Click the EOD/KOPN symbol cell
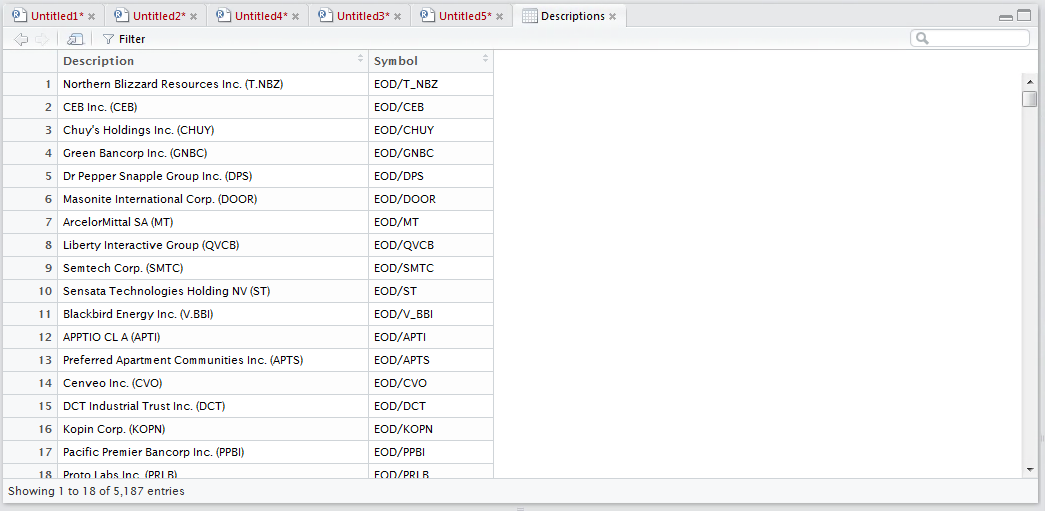This screenshot has width=1045, height=511. tap(431, 428)
